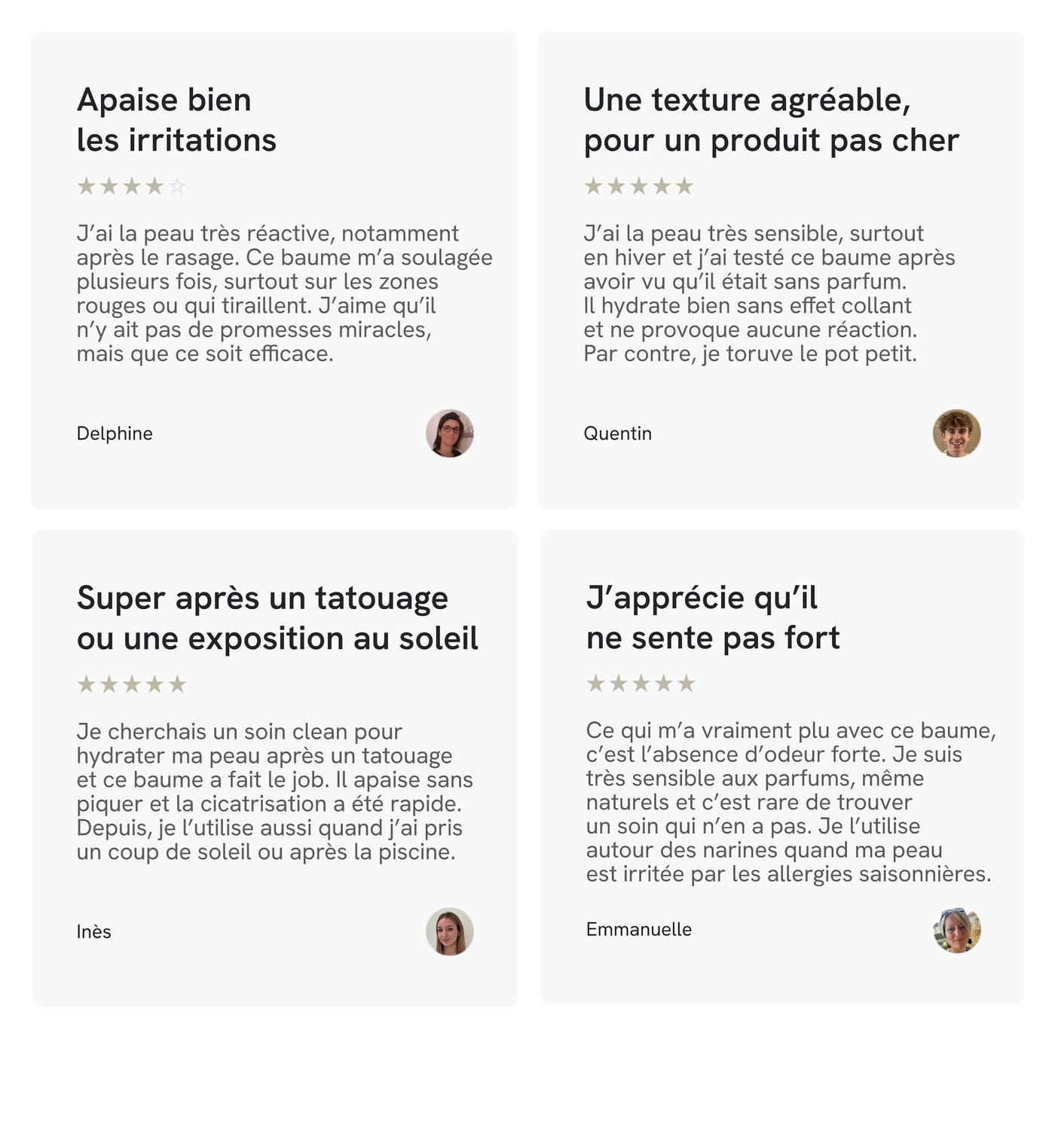Click the "J'apprécie qu'il ne sente pas fort" title
Screen dimensions: 1055x1148
(712, 617)
